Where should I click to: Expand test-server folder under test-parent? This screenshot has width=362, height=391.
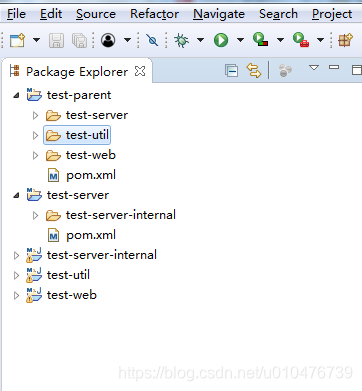pos(35,116)
